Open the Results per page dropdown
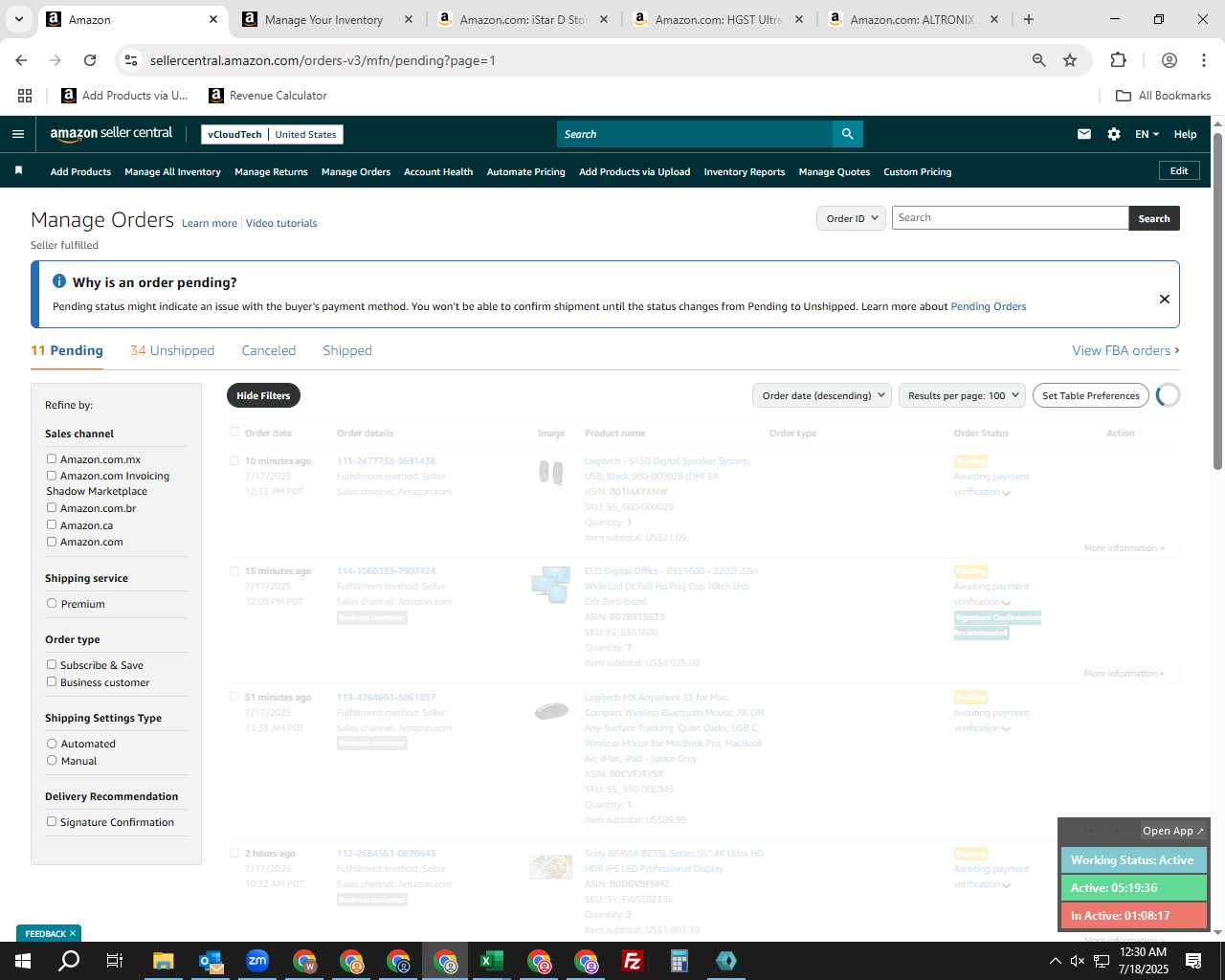Viewport: 1225px width, 980px height. 962,395
